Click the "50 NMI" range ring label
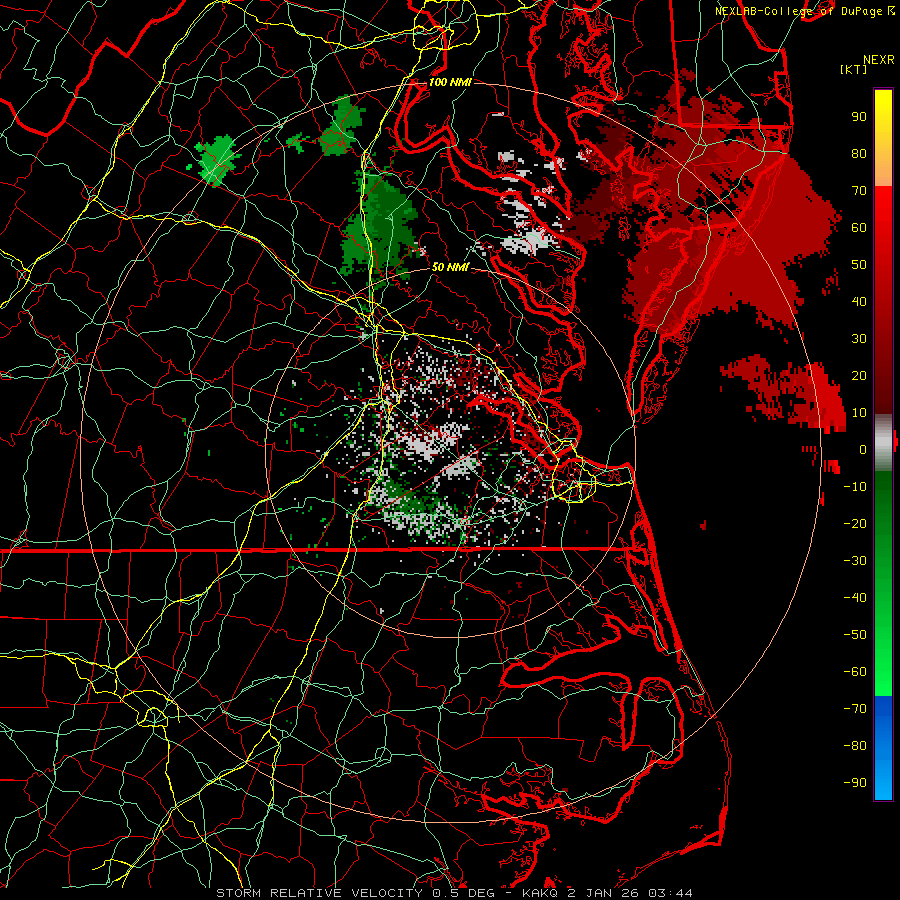The width and height of the screenshot is (900, 900). (x=450, y=267)
